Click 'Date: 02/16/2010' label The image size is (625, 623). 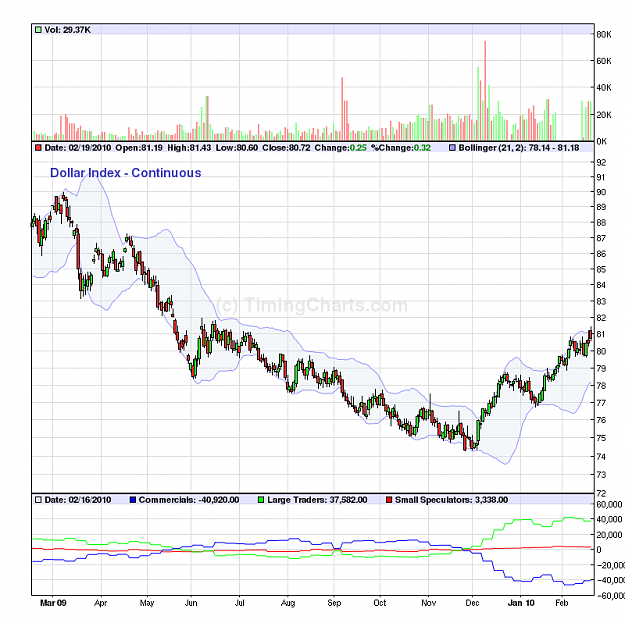[78, 500]
